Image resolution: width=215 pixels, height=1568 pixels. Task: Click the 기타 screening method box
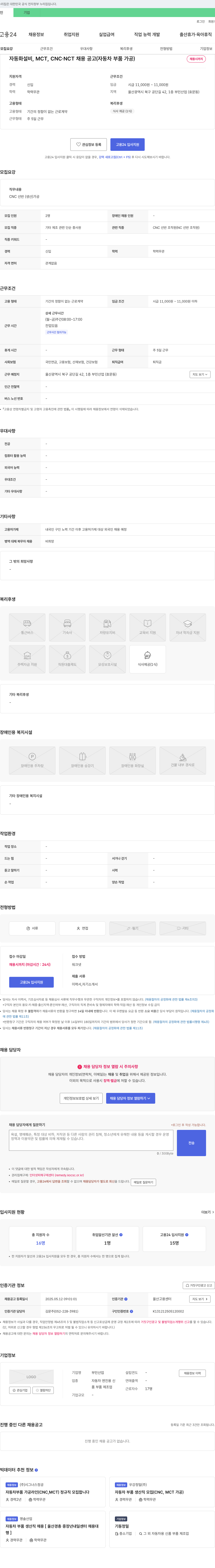tap(183, 928)
